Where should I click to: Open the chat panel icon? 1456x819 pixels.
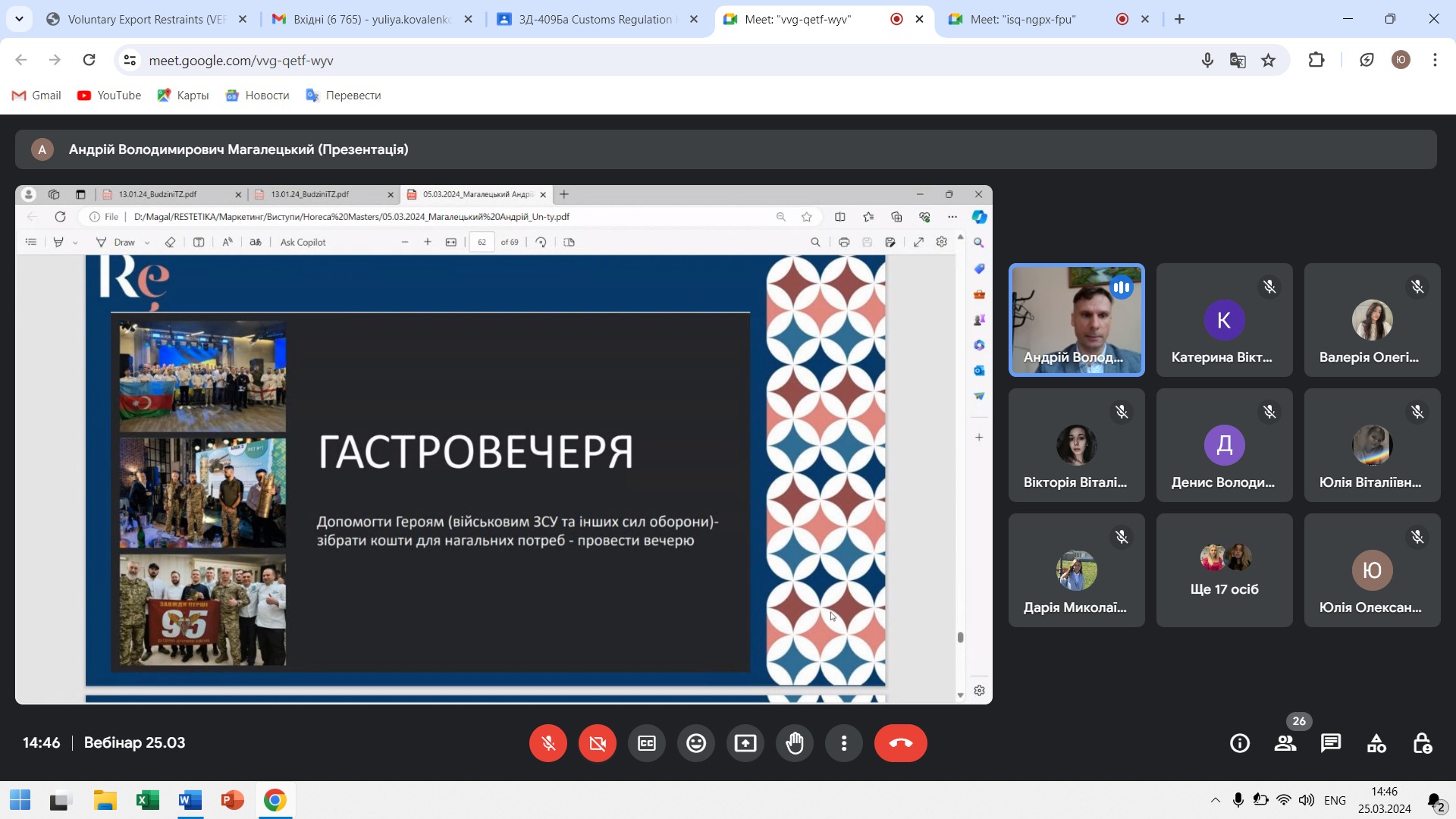click(1331, 743)
